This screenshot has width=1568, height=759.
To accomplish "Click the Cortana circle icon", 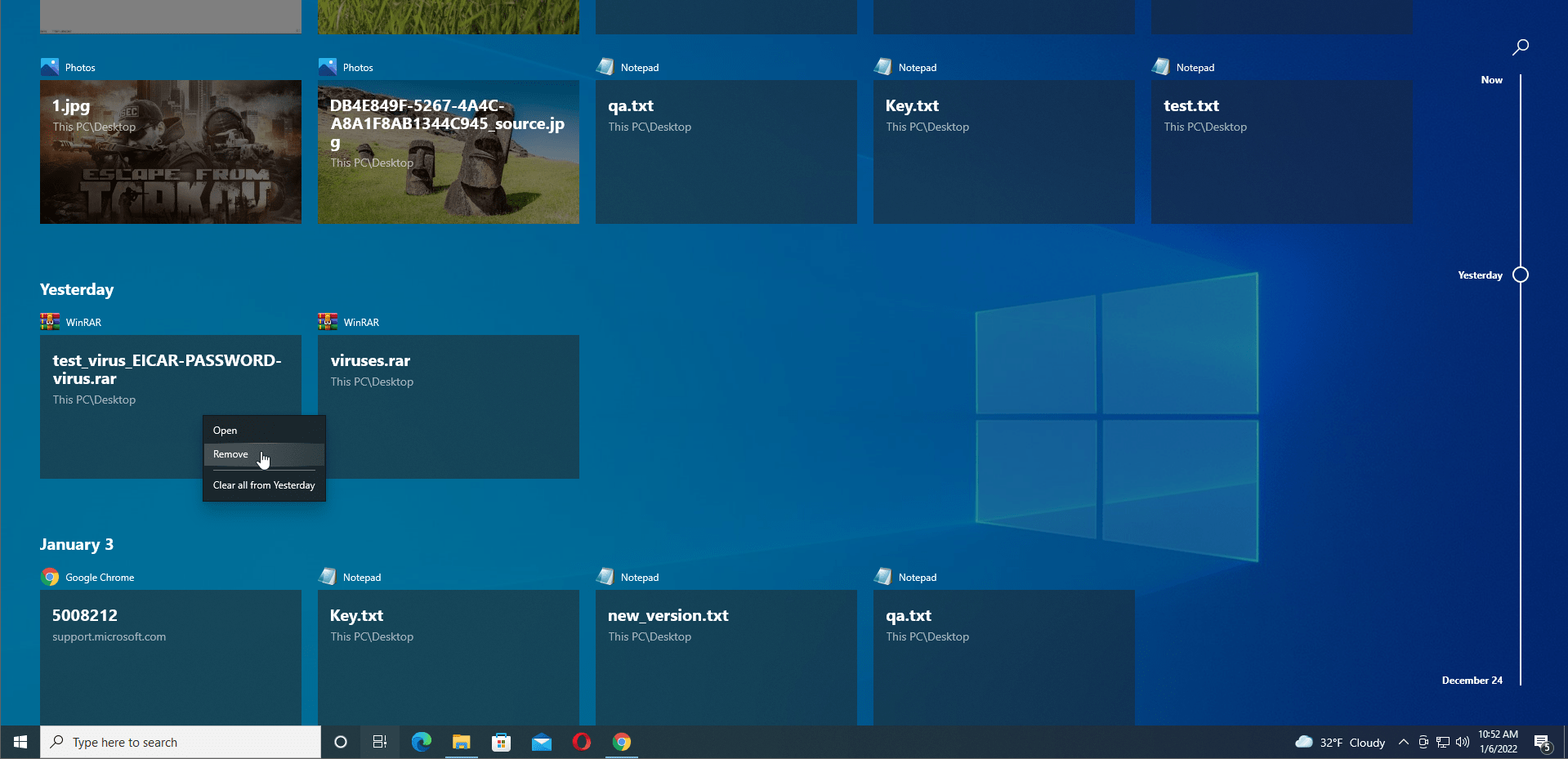I will [x=341, y=742].
